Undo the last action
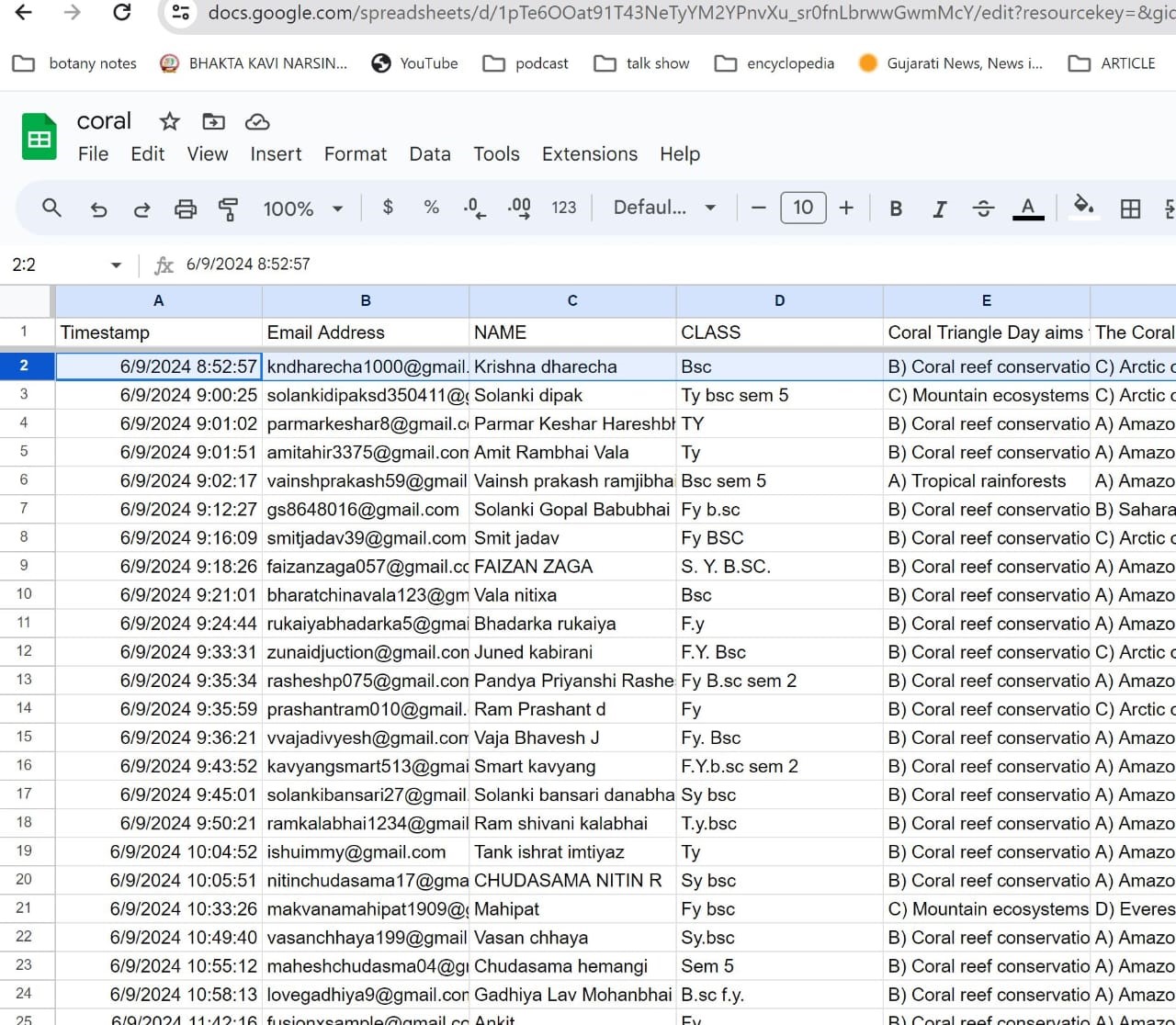 click(98, 209)
